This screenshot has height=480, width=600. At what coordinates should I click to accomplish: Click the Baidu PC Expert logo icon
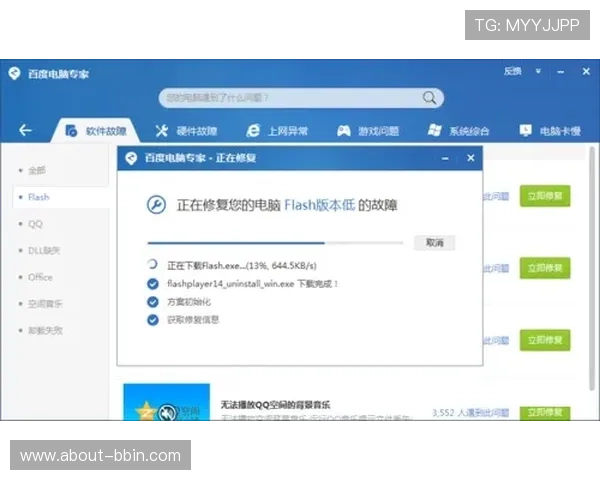coord(14,73)
